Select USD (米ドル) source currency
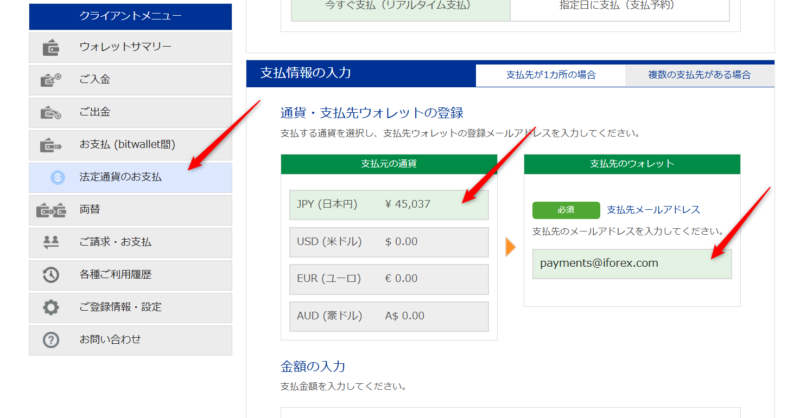The width and height of the screenshot is (800, 418). [x=389, y=242]
